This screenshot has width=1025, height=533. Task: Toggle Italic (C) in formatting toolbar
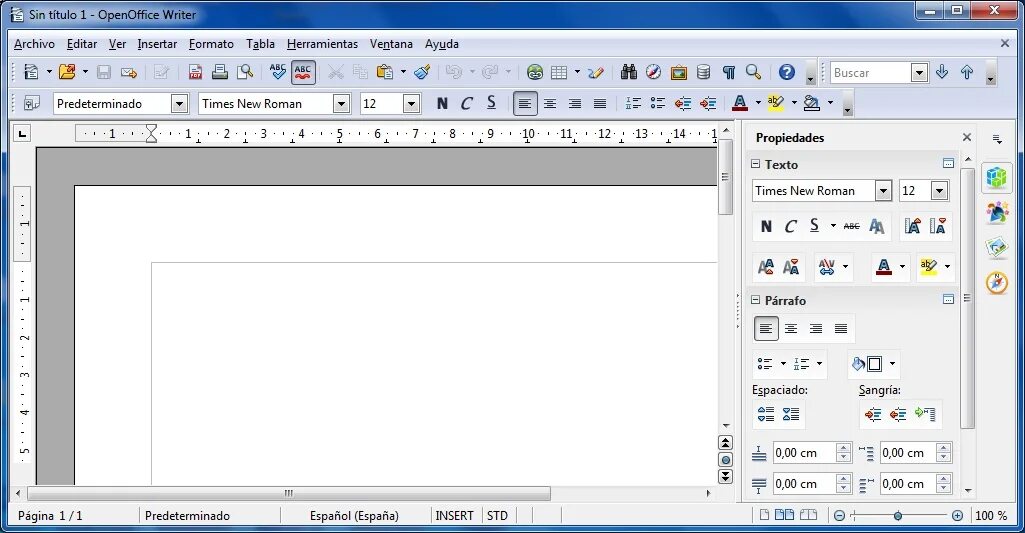pyautogui.click(x=467, y=103)
